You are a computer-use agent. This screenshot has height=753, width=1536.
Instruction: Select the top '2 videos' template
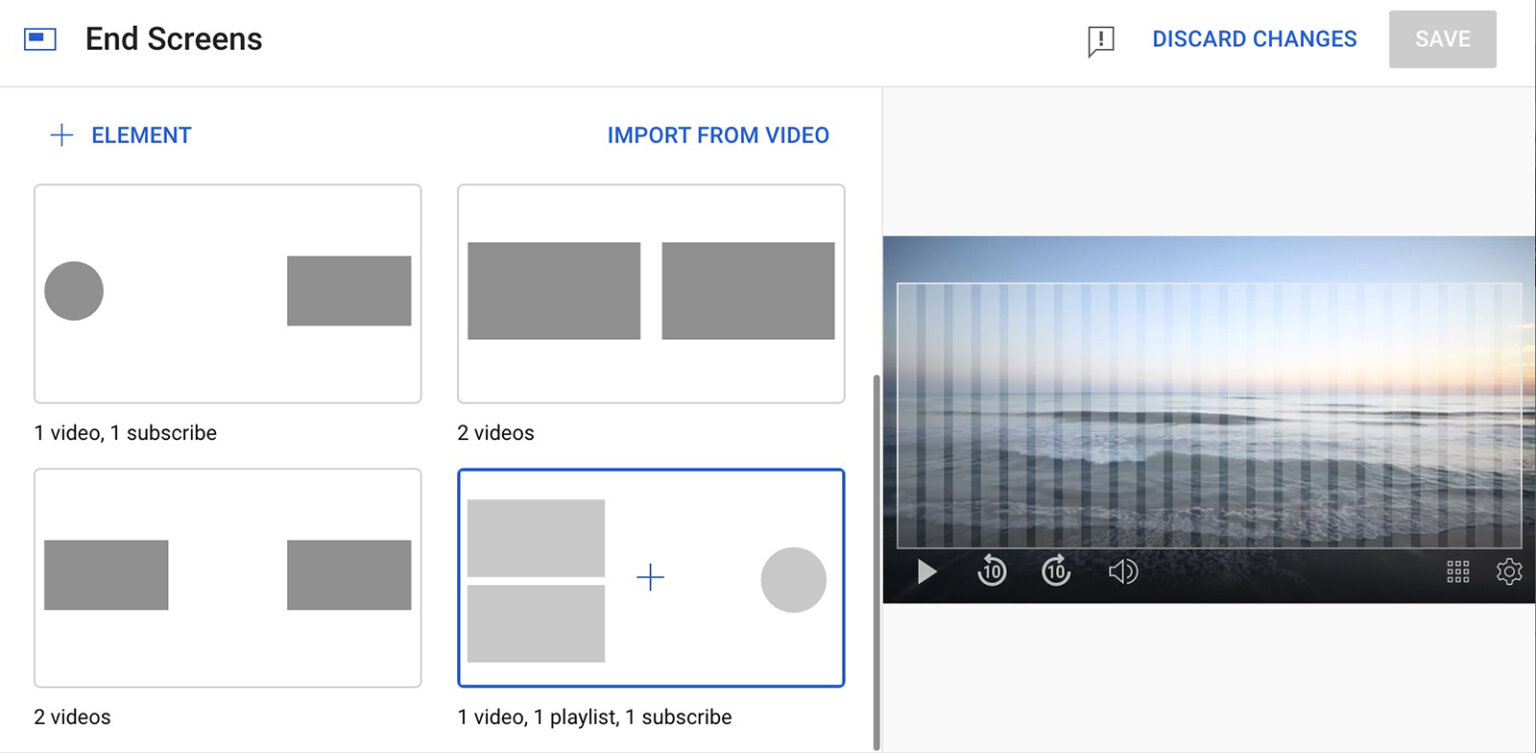[650, 292]
